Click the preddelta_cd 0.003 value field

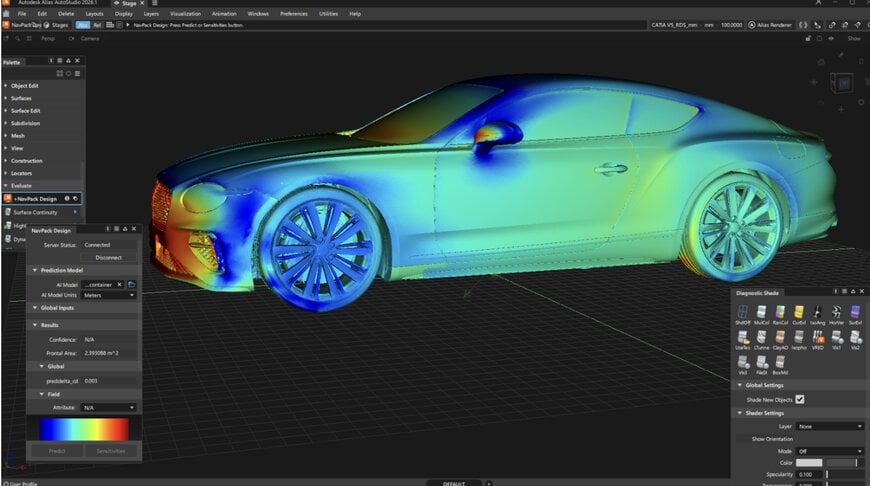coord(109,381)
